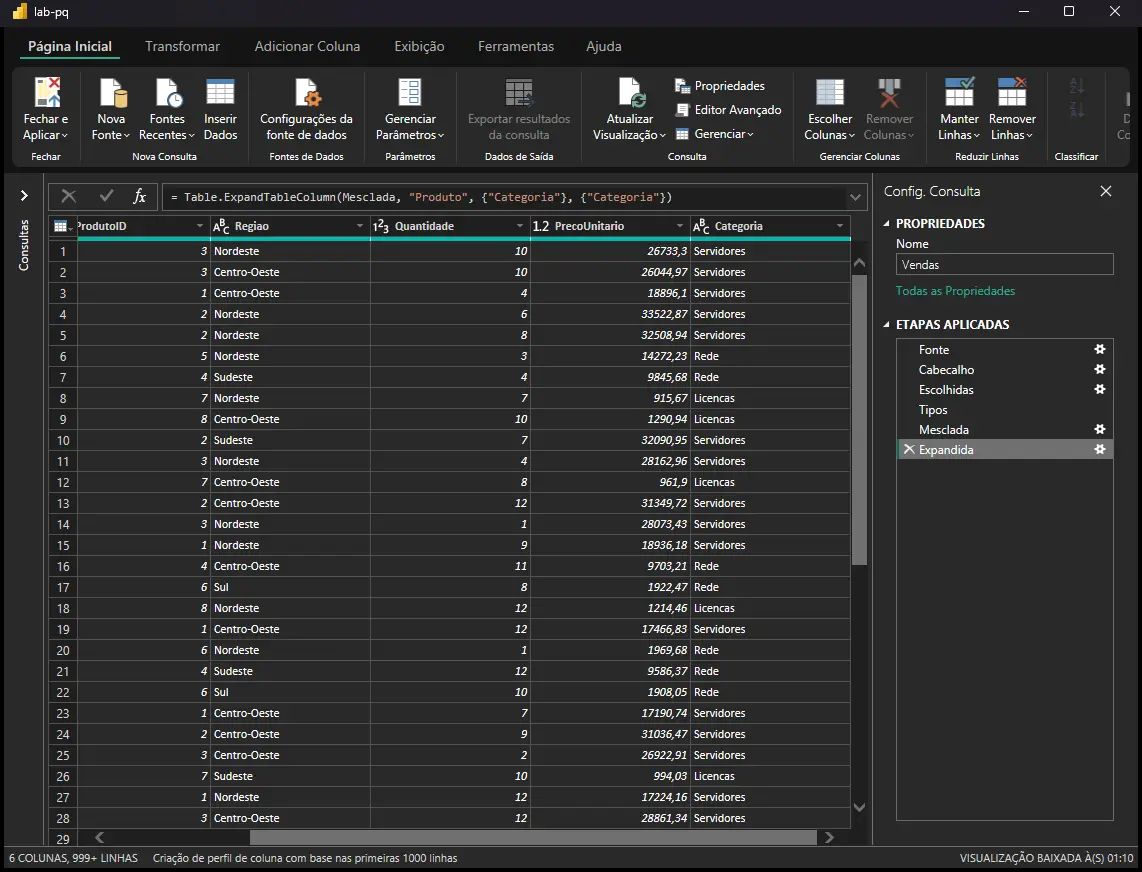
Task: Select cell 994,03 in row 26
Action: 610,776
